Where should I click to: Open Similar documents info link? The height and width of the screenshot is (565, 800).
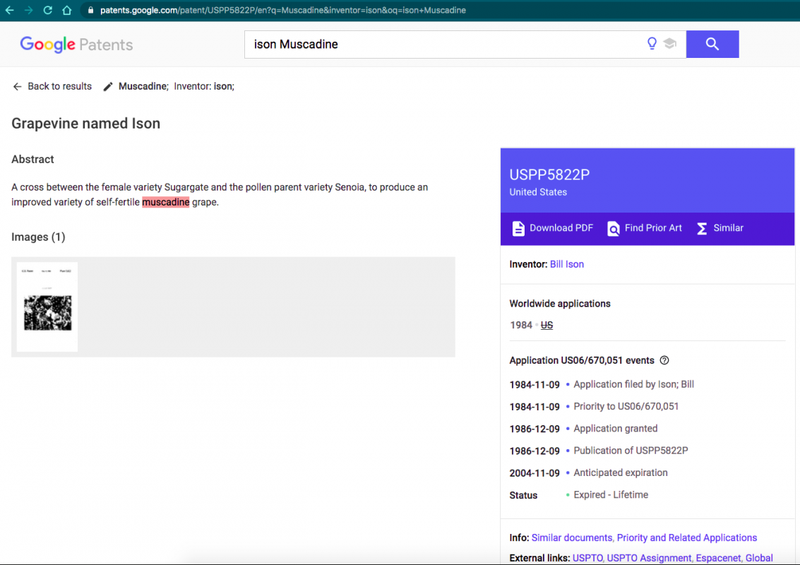(571, 538)
